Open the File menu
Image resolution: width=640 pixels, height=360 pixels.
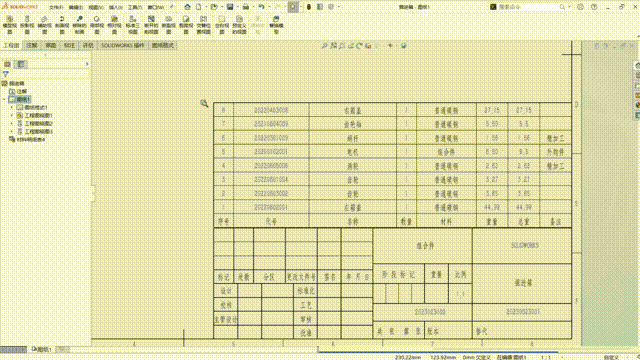(x=56, y=7)
